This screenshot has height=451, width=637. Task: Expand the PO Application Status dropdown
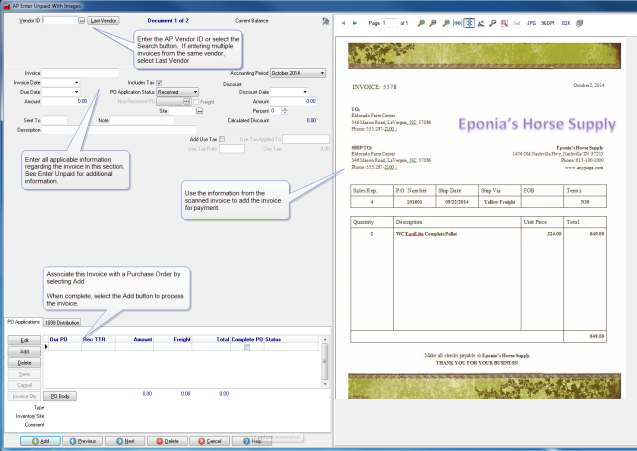[x=194, y=91]
